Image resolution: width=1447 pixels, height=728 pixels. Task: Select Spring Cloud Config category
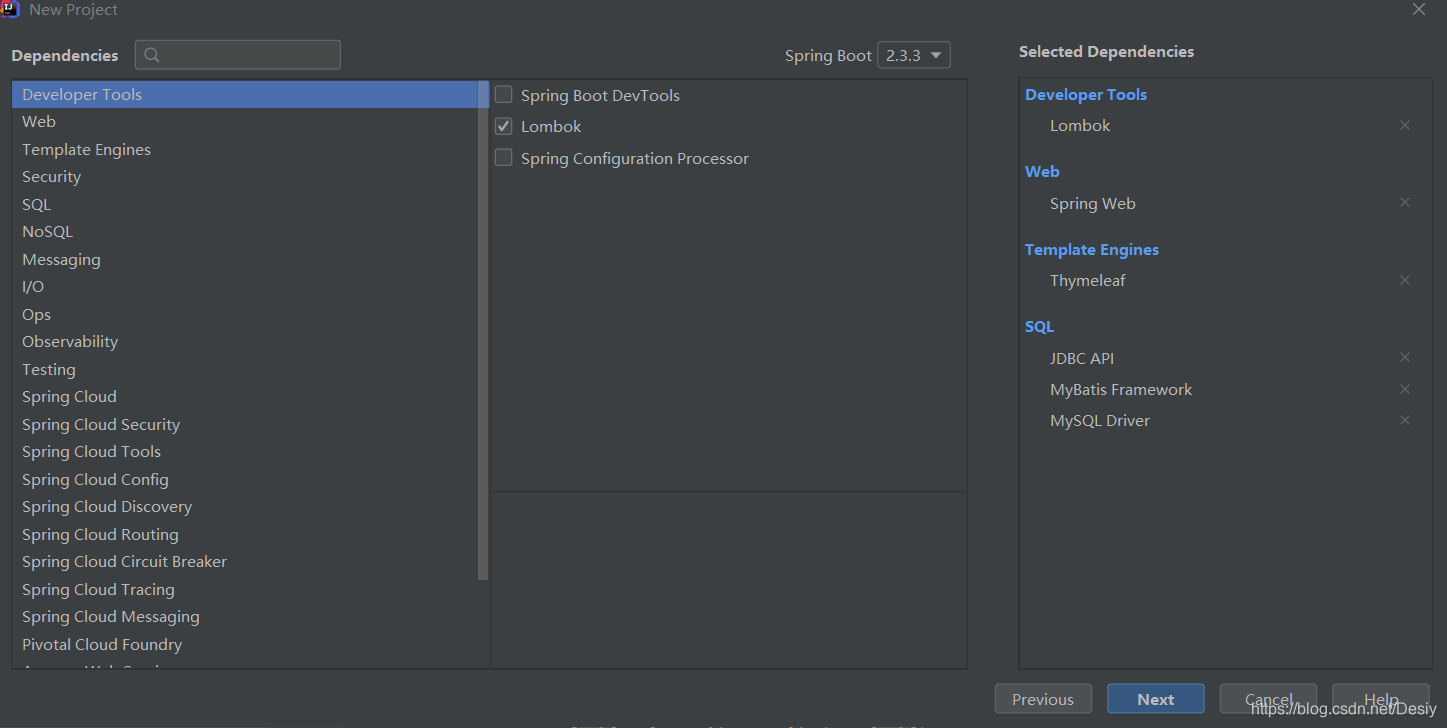245,479
